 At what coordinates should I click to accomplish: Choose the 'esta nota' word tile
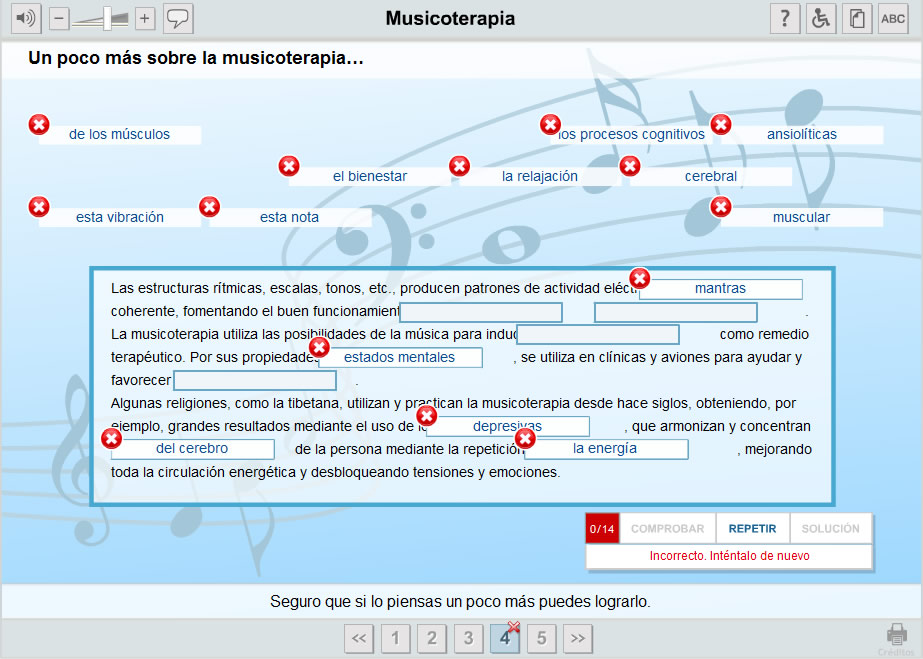[290, 218]
